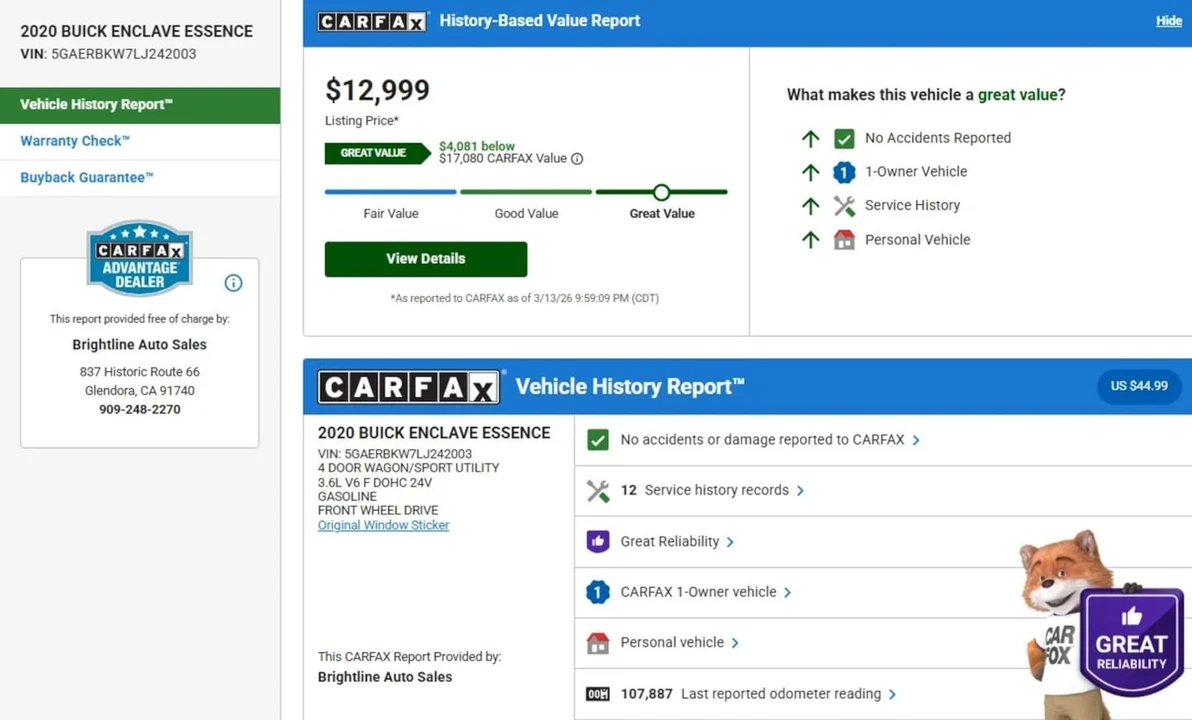Click the green checkmark for No accidents or damage reported
Viewport: 1192px width, 720px height.
pos(598,440)
